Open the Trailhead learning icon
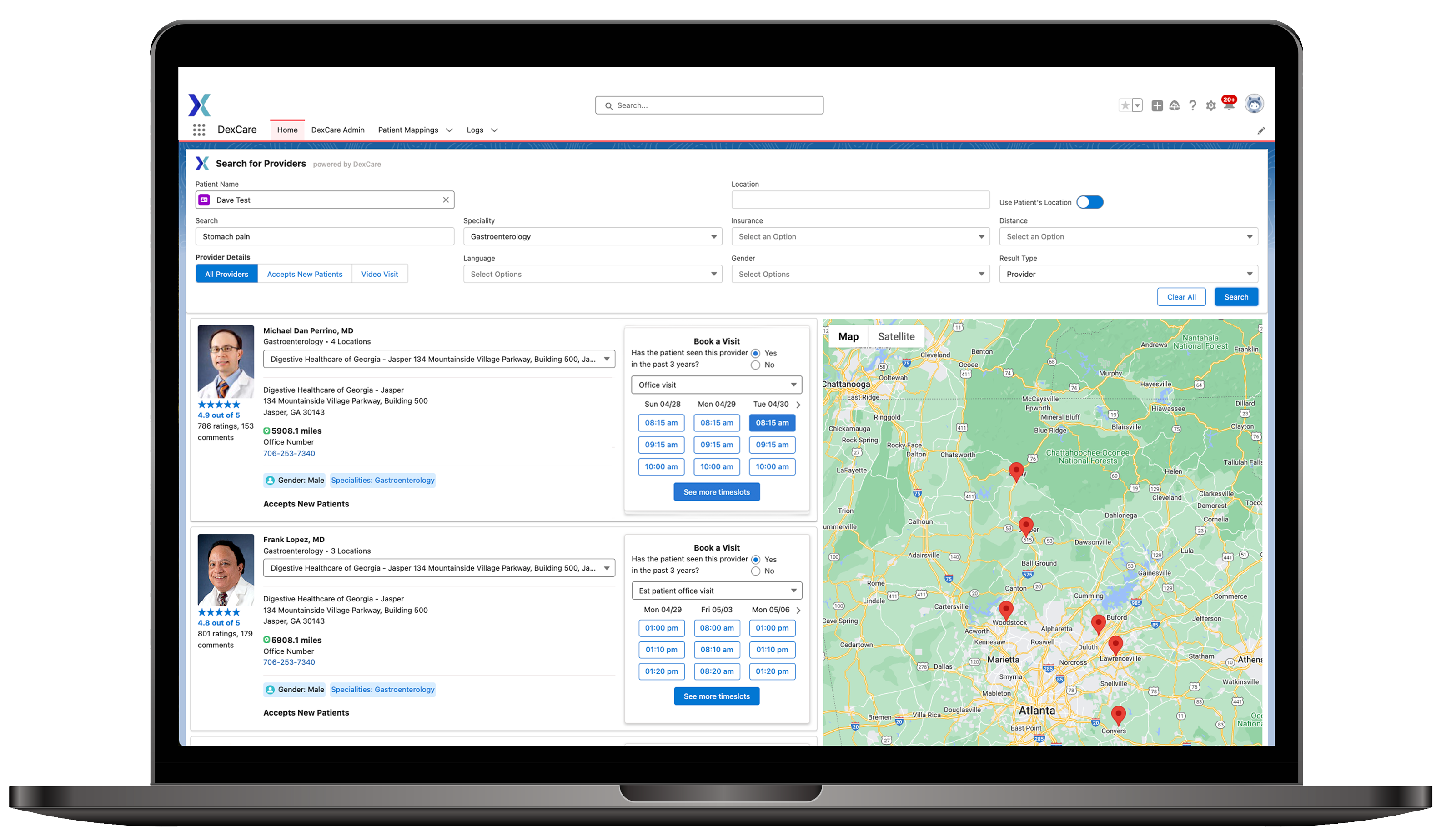This screenshot has width=1456, height=836. 1175,105
